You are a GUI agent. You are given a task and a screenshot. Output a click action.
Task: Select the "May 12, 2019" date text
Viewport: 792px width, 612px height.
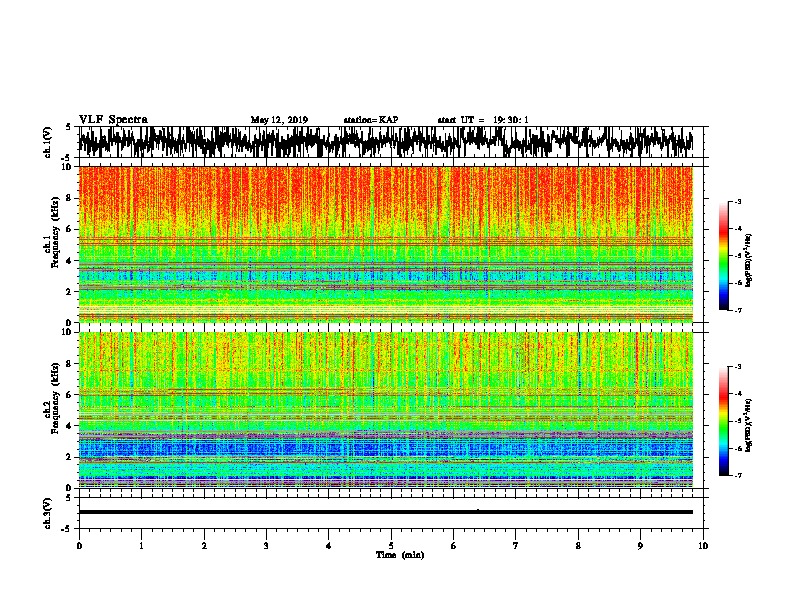[x=279, y=120]
